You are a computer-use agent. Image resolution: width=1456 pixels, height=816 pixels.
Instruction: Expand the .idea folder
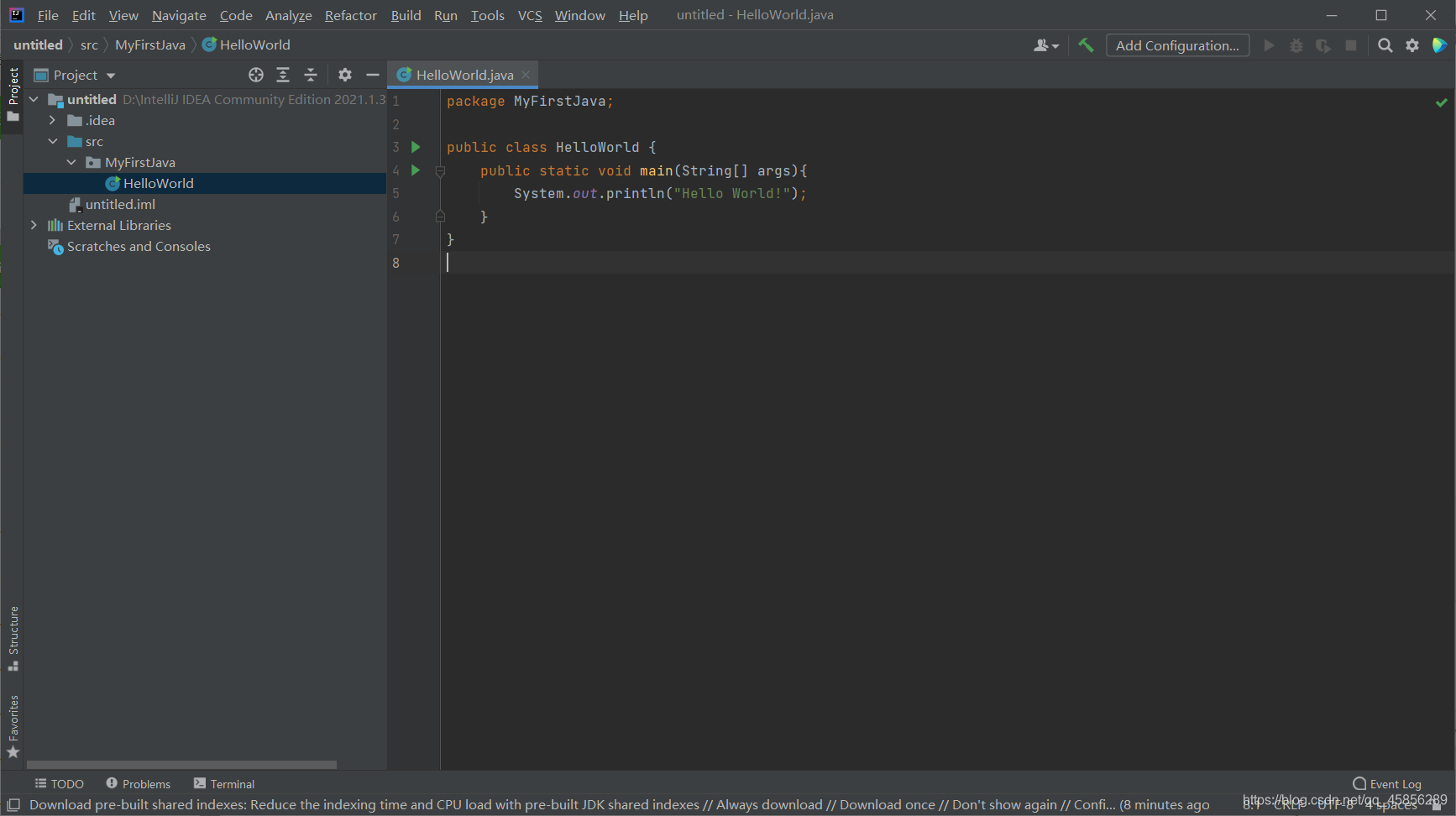click(x=52, y=120)
